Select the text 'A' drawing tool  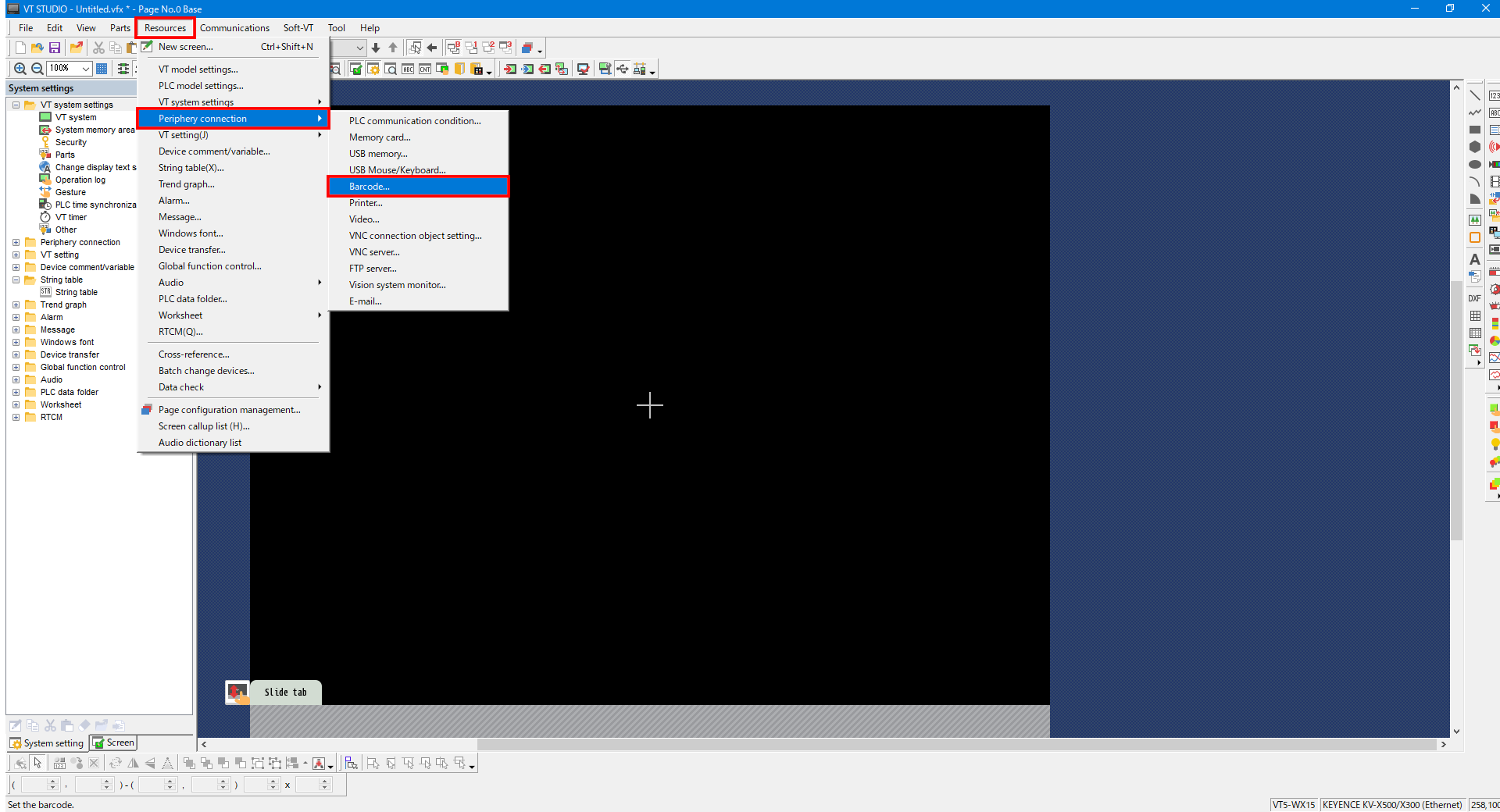tap(1474, 259)
